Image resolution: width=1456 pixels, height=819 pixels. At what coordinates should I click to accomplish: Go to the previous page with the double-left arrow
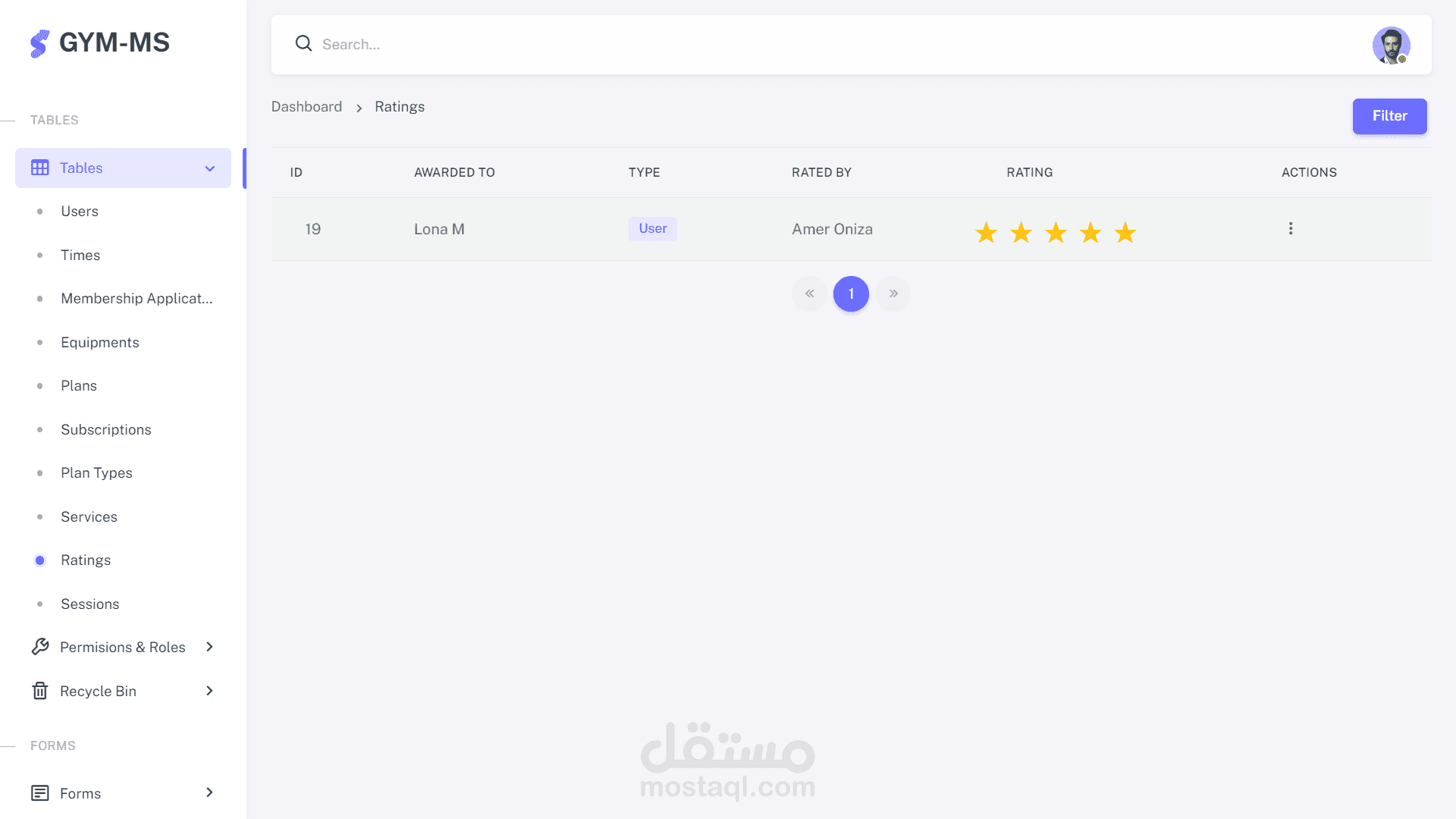pos(809,293)
